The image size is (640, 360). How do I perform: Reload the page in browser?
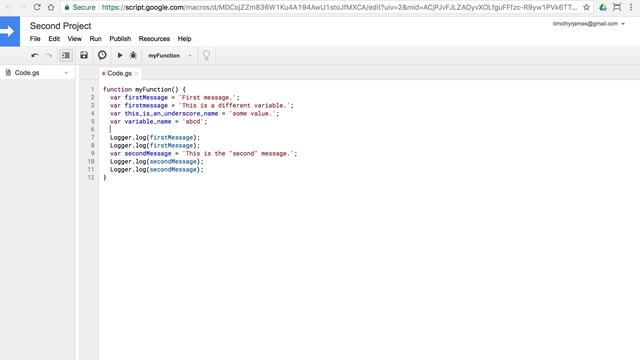(x=37, y=7)
